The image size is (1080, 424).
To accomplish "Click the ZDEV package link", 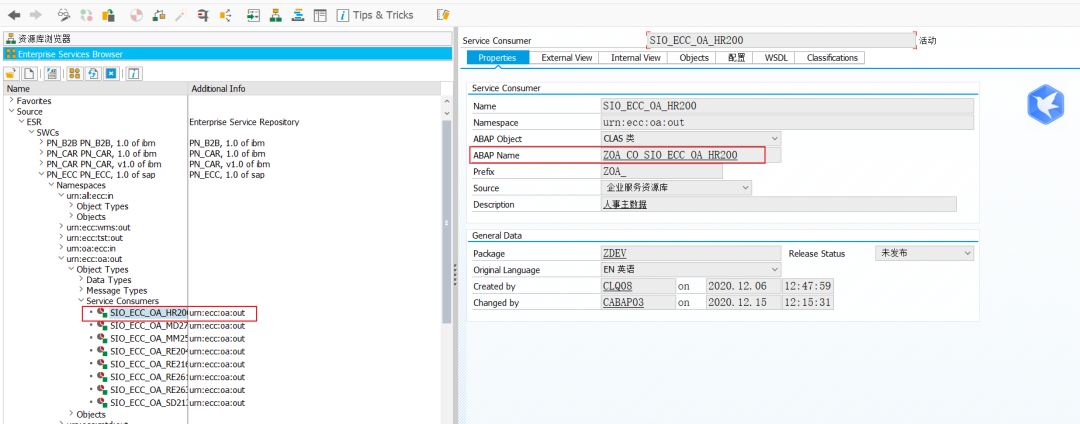I will coord(616,253).
